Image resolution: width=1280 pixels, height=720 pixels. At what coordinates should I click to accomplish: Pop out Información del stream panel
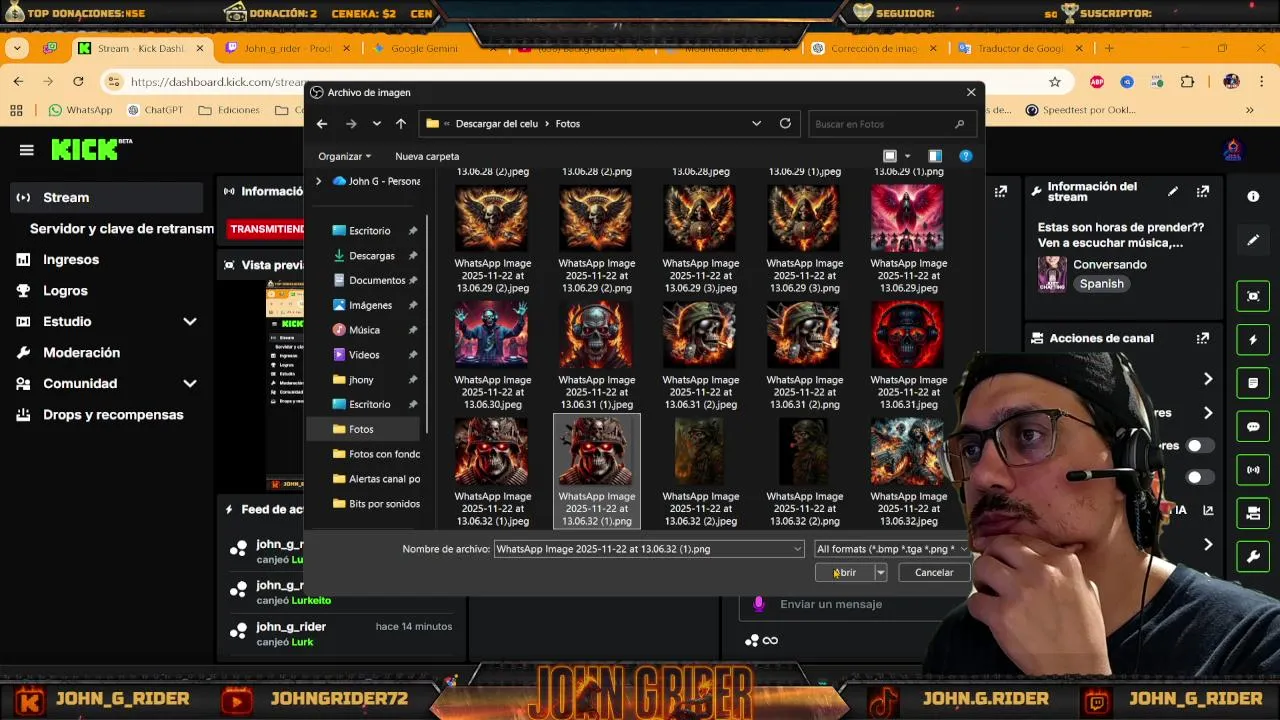[x=1203, y=191]
